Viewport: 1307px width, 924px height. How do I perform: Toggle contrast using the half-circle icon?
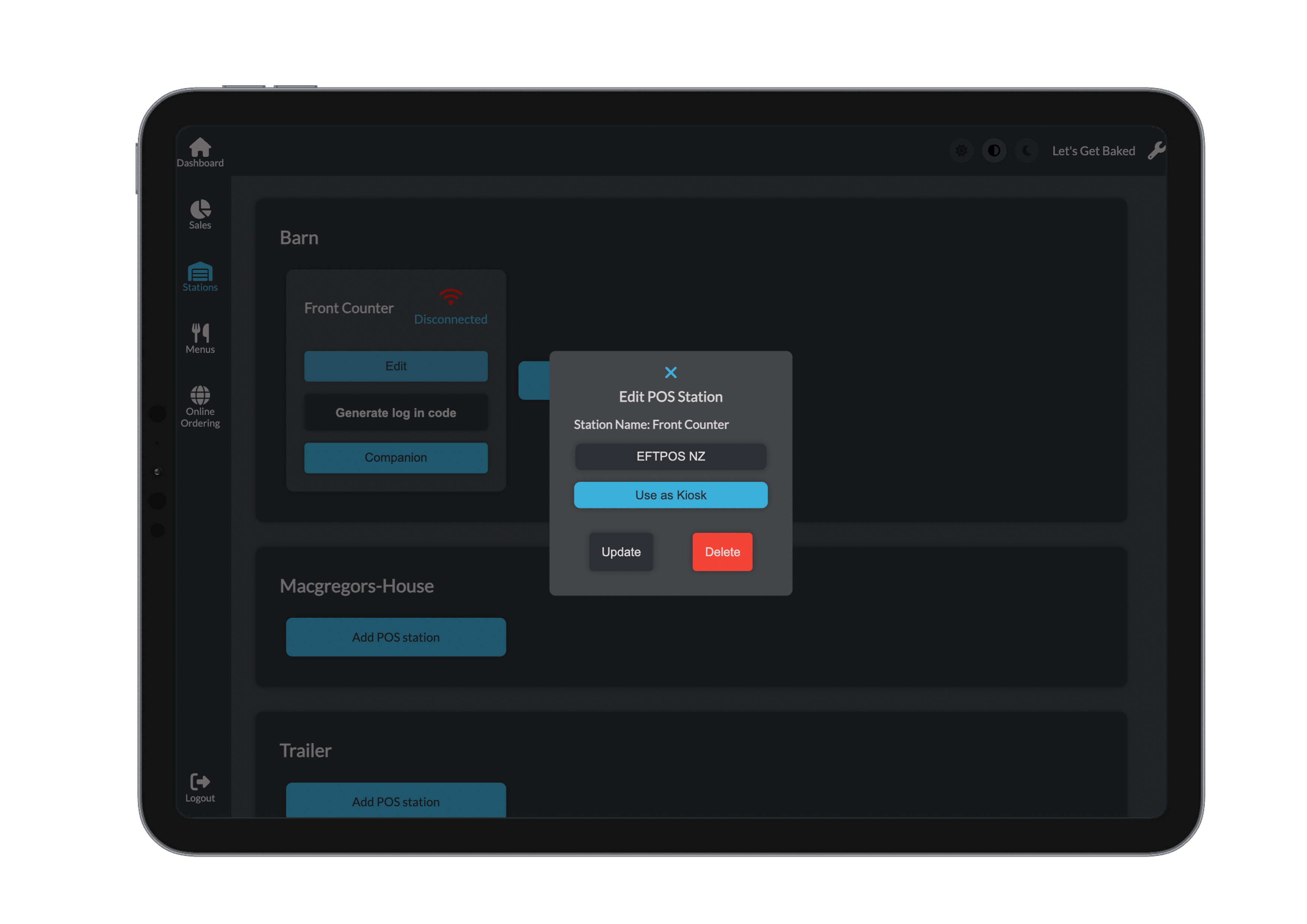click(994, 150)
